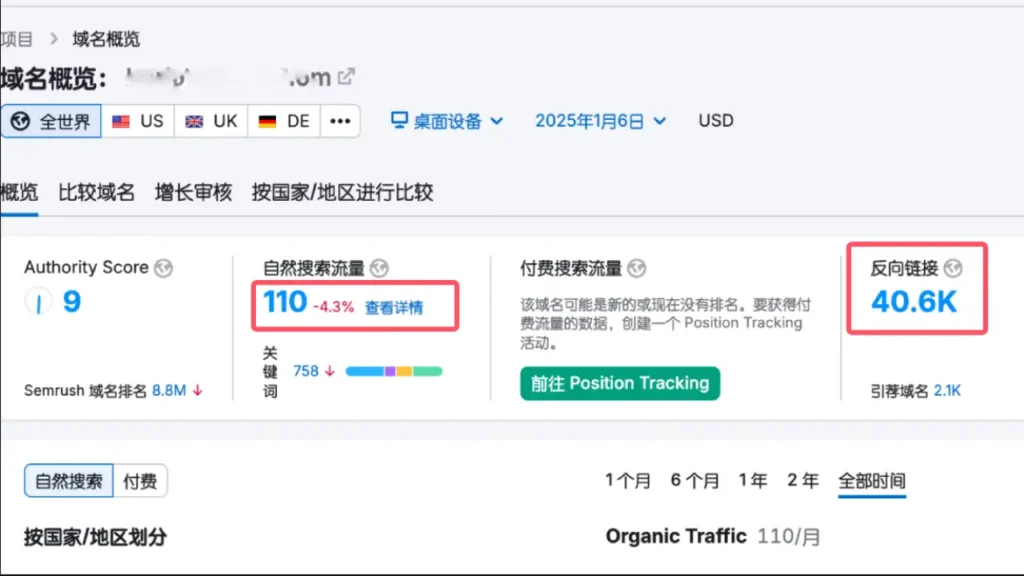The width and height of the screenshot is (1024, 576).
Task: Switch to the UK database
Action: 211,121
